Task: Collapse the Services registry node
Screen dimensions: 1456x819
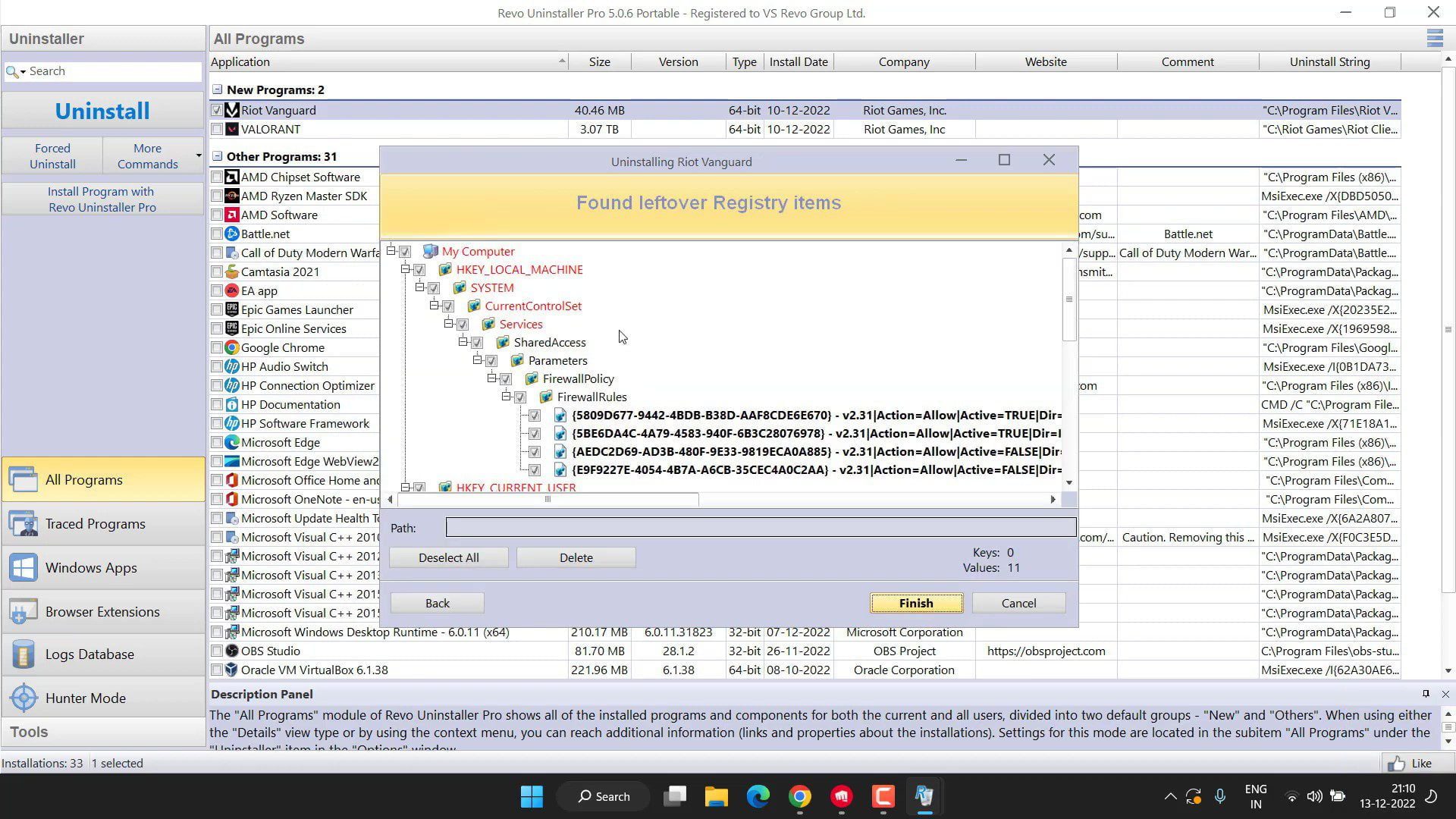Action: click(x=449, y=324)
